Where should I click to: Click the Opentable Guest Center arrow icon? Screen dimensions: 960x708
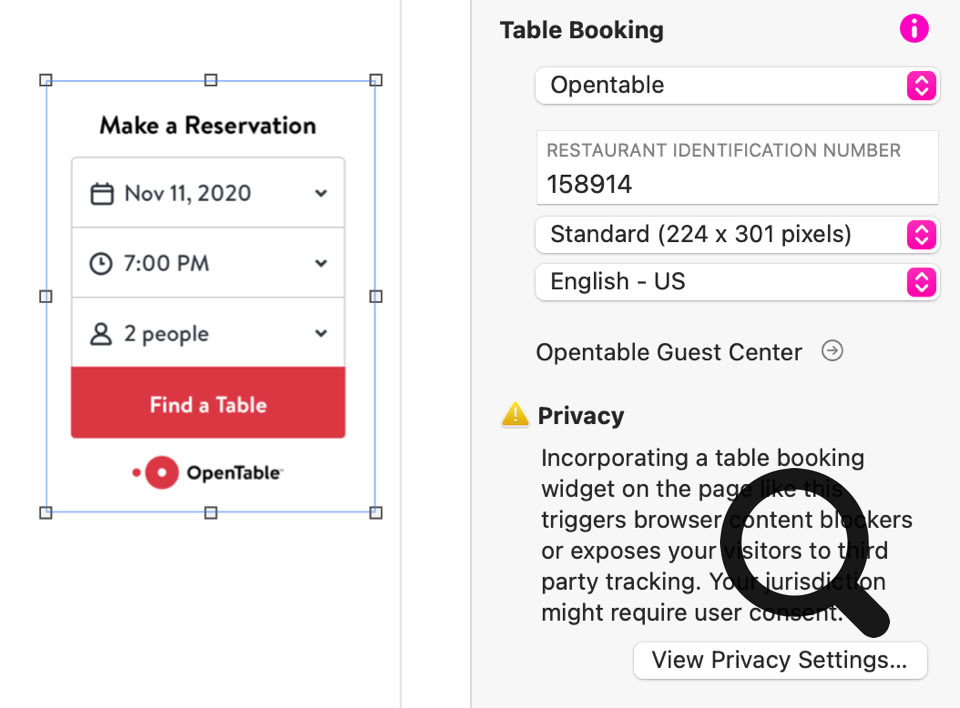[x=832, y=351]
